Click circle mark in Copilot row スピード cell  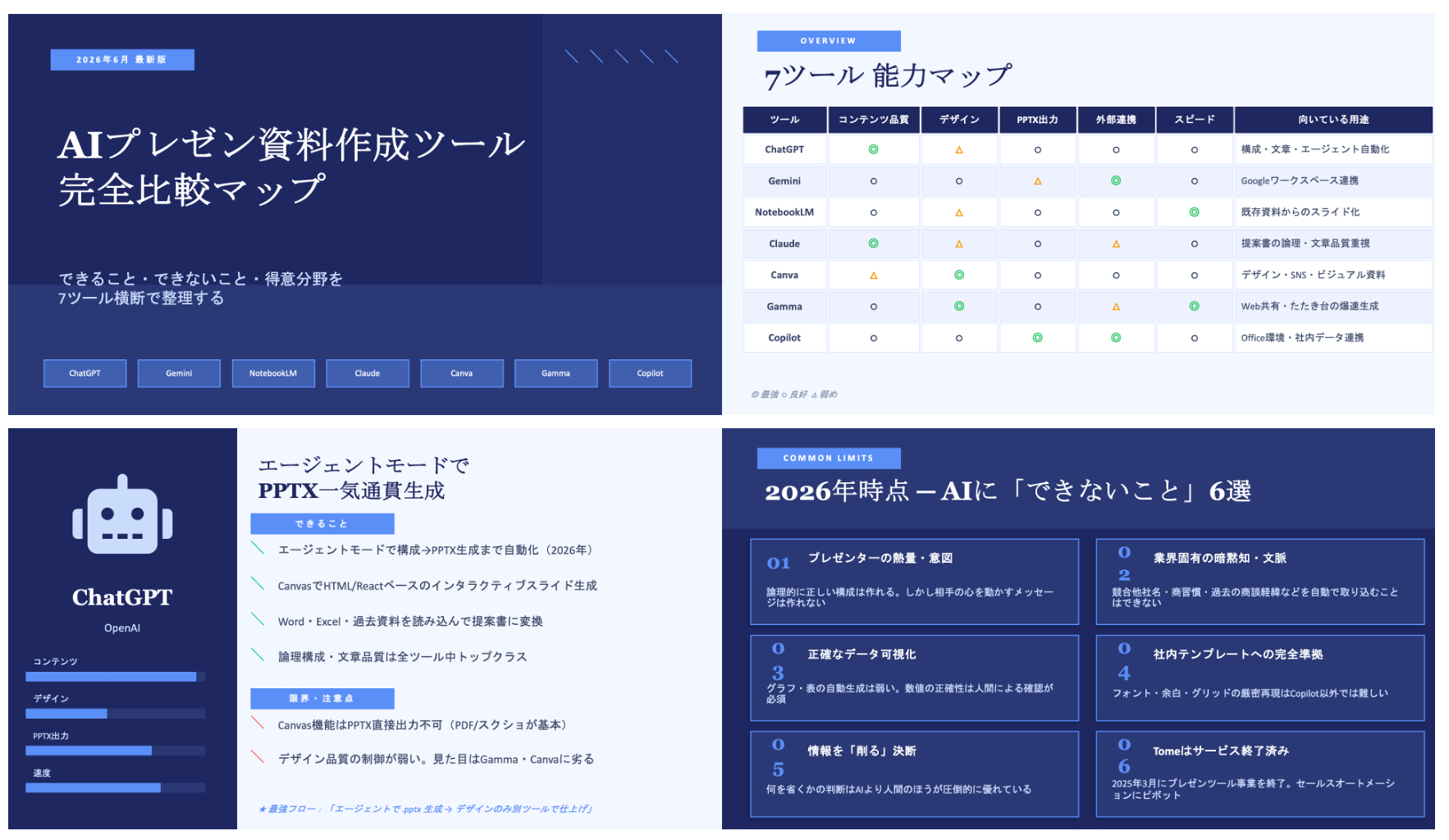point(1194,338)
